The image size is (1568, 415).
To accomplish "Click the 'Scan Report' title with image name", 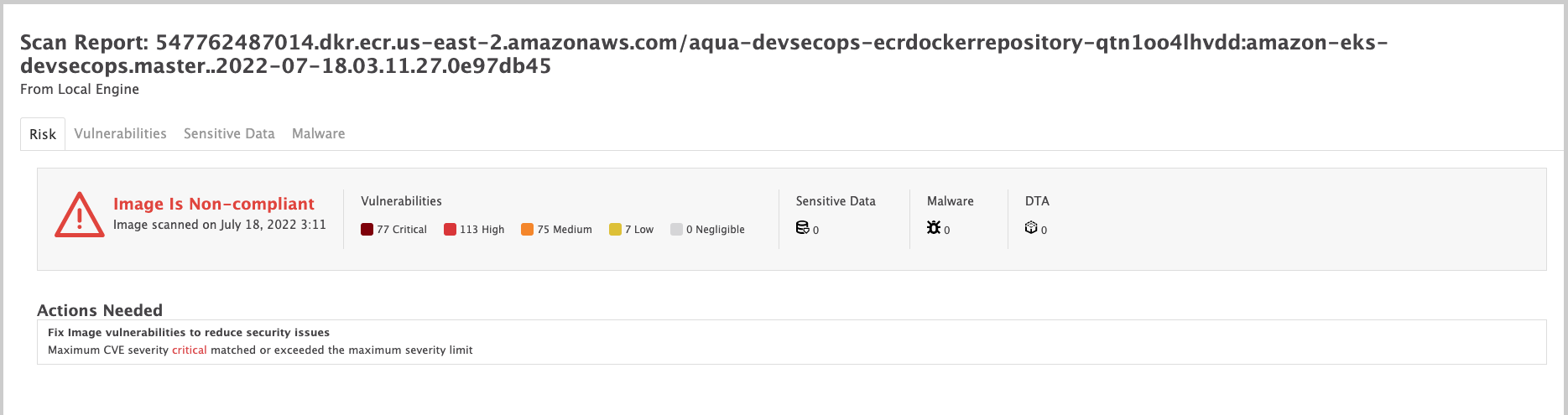I will click(x=704, y=54).
